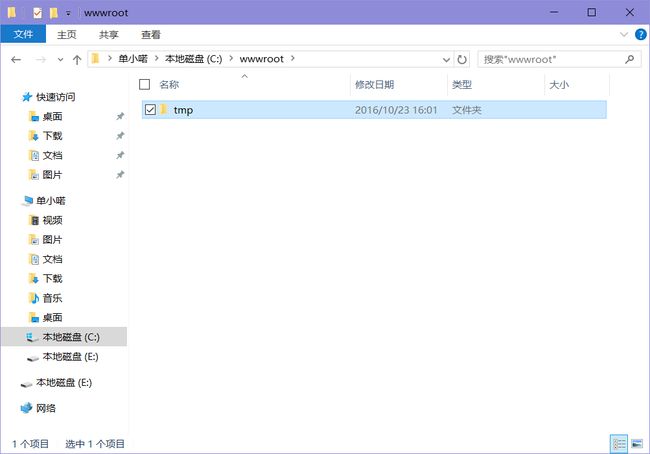Open top-level 本地磁盘 (E:) above 网络

pos(64,383)
